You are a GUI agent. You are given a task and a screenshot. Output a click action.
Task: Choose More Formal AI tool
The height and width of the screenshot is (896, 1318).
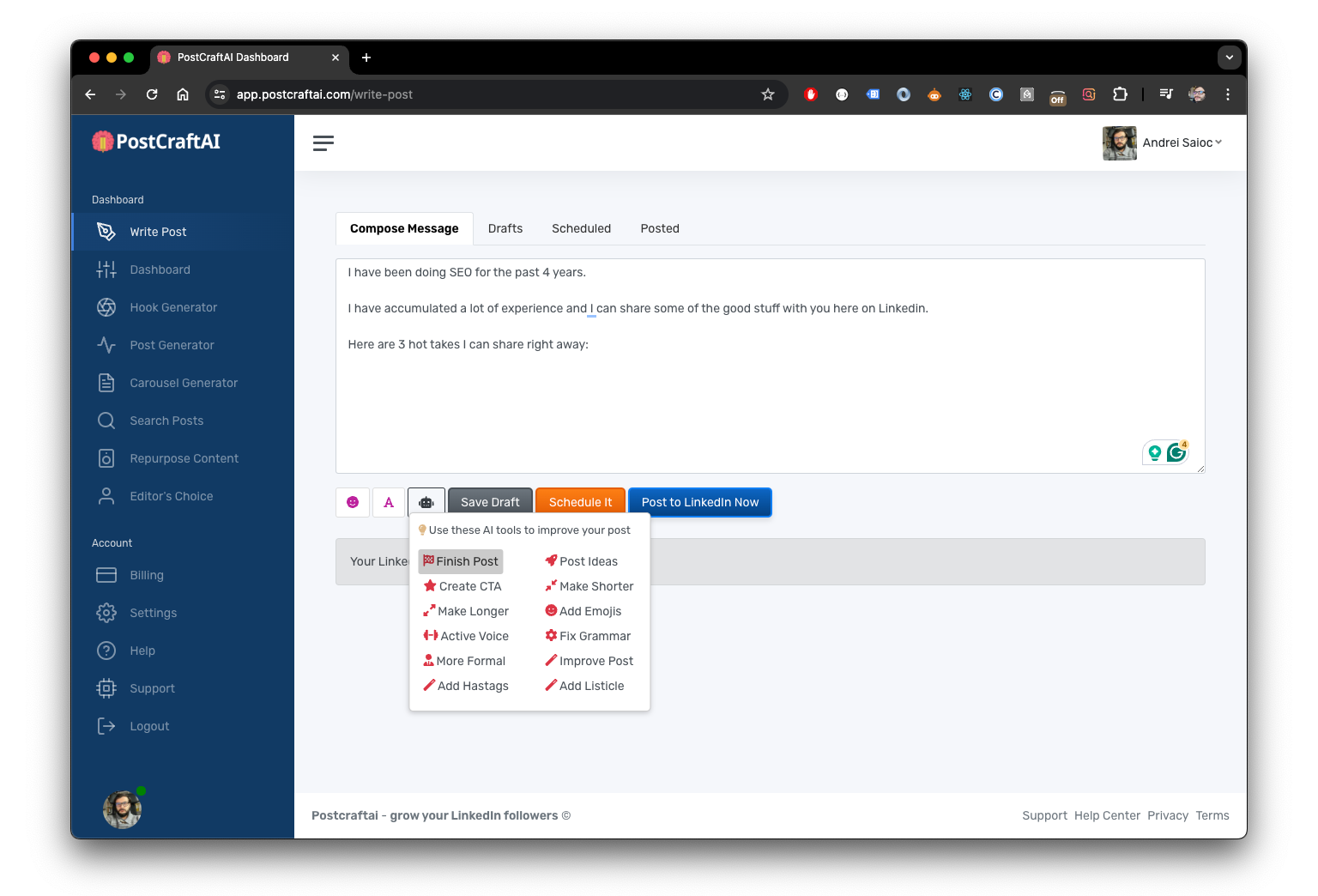point(464,661)
